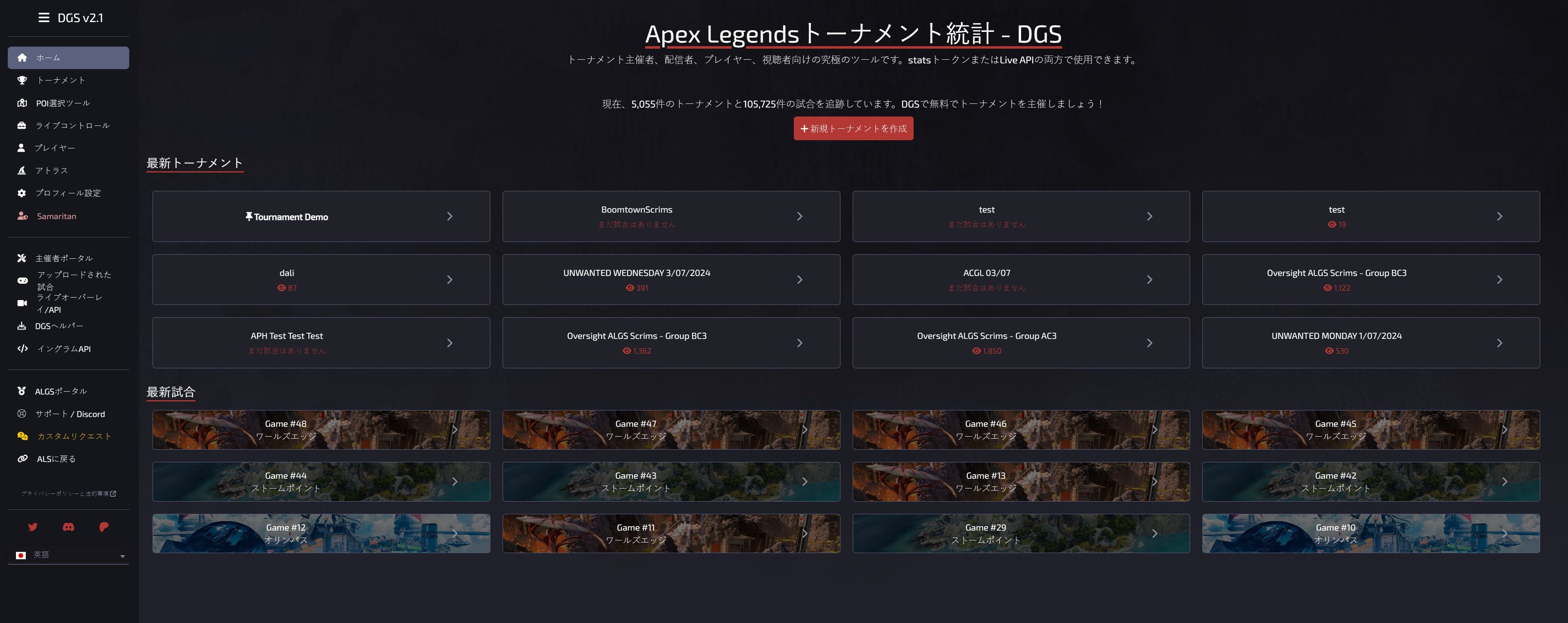Click the ALGSポータル medal icon
This screenshot has height=623, width=1568.
pyautogui.click(x=22, y=391)
